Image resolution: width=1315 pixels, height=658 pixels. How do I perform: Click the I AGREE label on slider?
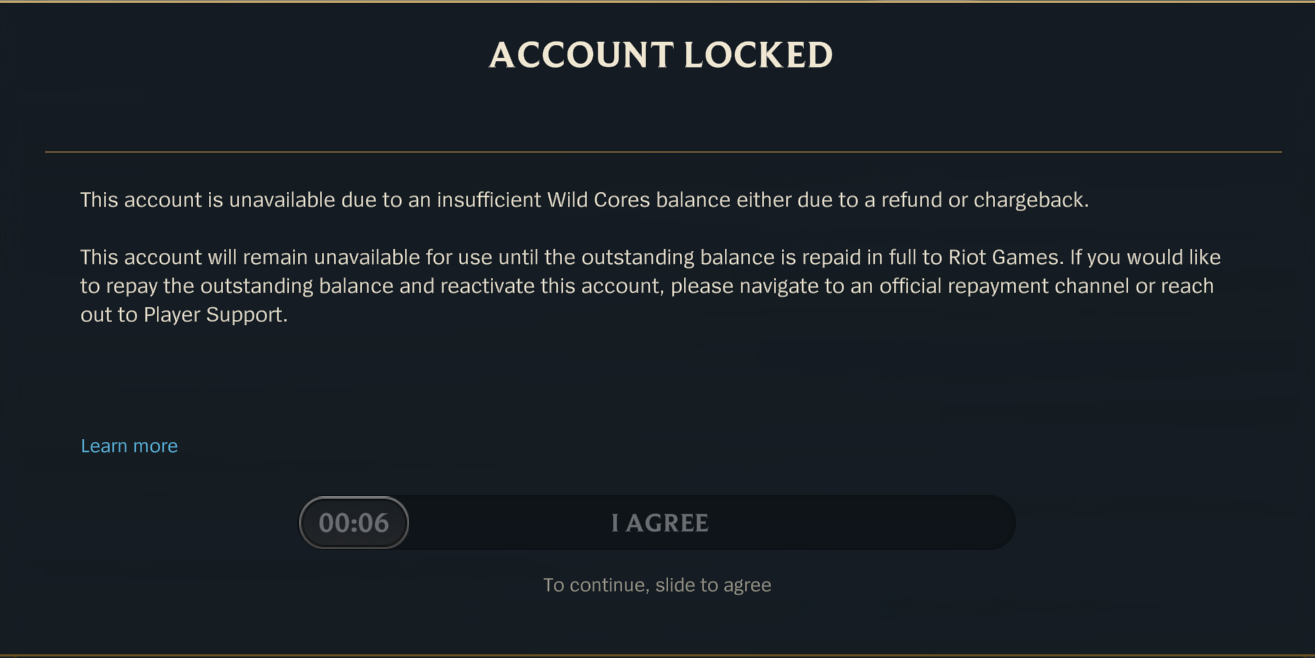(660, 523)
